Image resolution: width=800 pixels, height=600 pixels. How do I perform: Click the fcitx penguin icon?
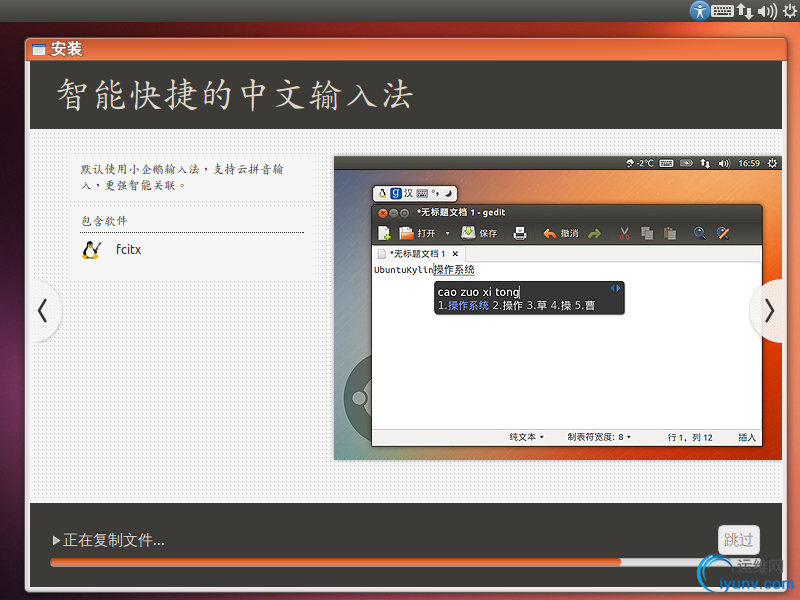[91, 249]
